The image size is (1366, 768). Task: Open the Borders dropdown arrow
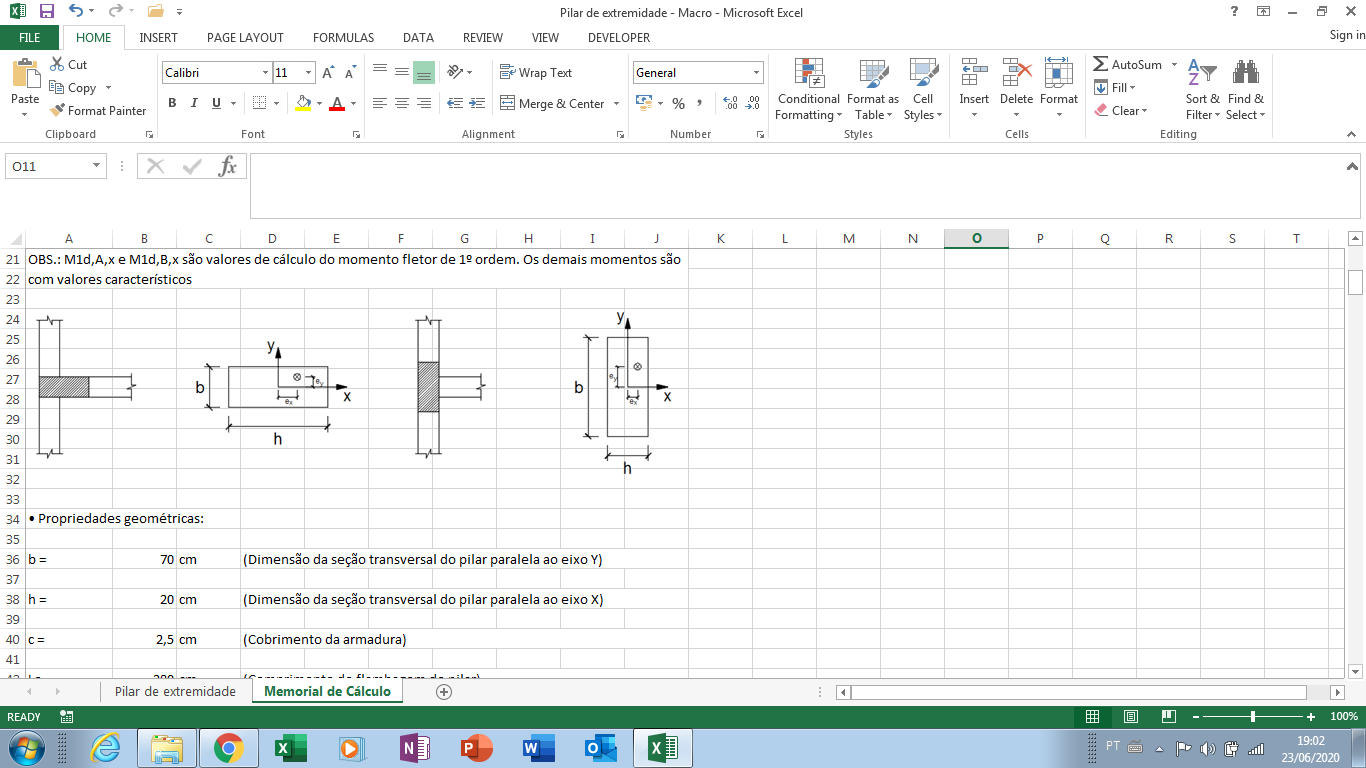[x=277, y=103]
